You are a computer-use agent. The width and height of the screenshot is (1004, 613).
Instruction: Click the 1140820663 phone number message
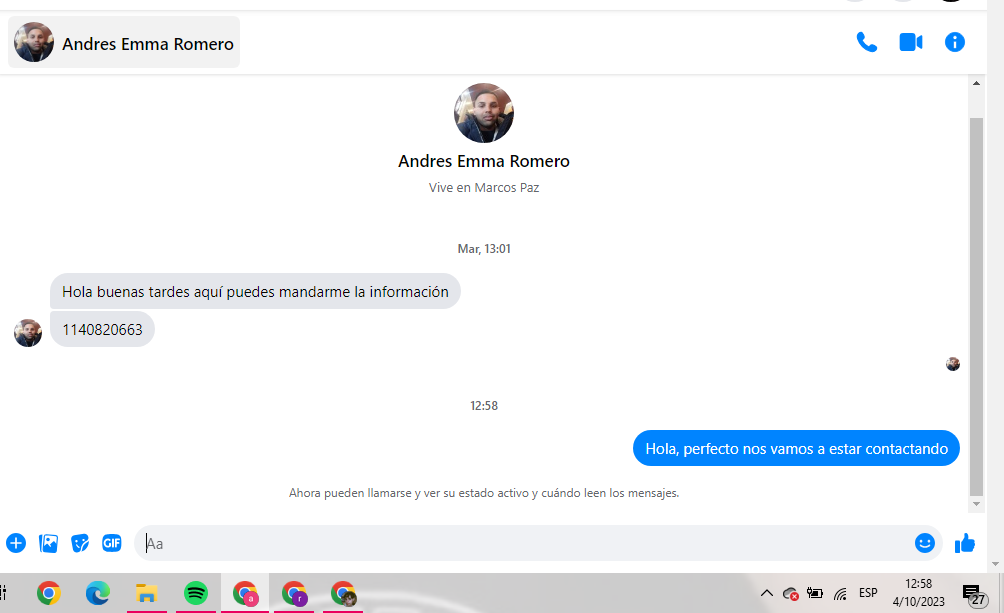coord(102,329)
